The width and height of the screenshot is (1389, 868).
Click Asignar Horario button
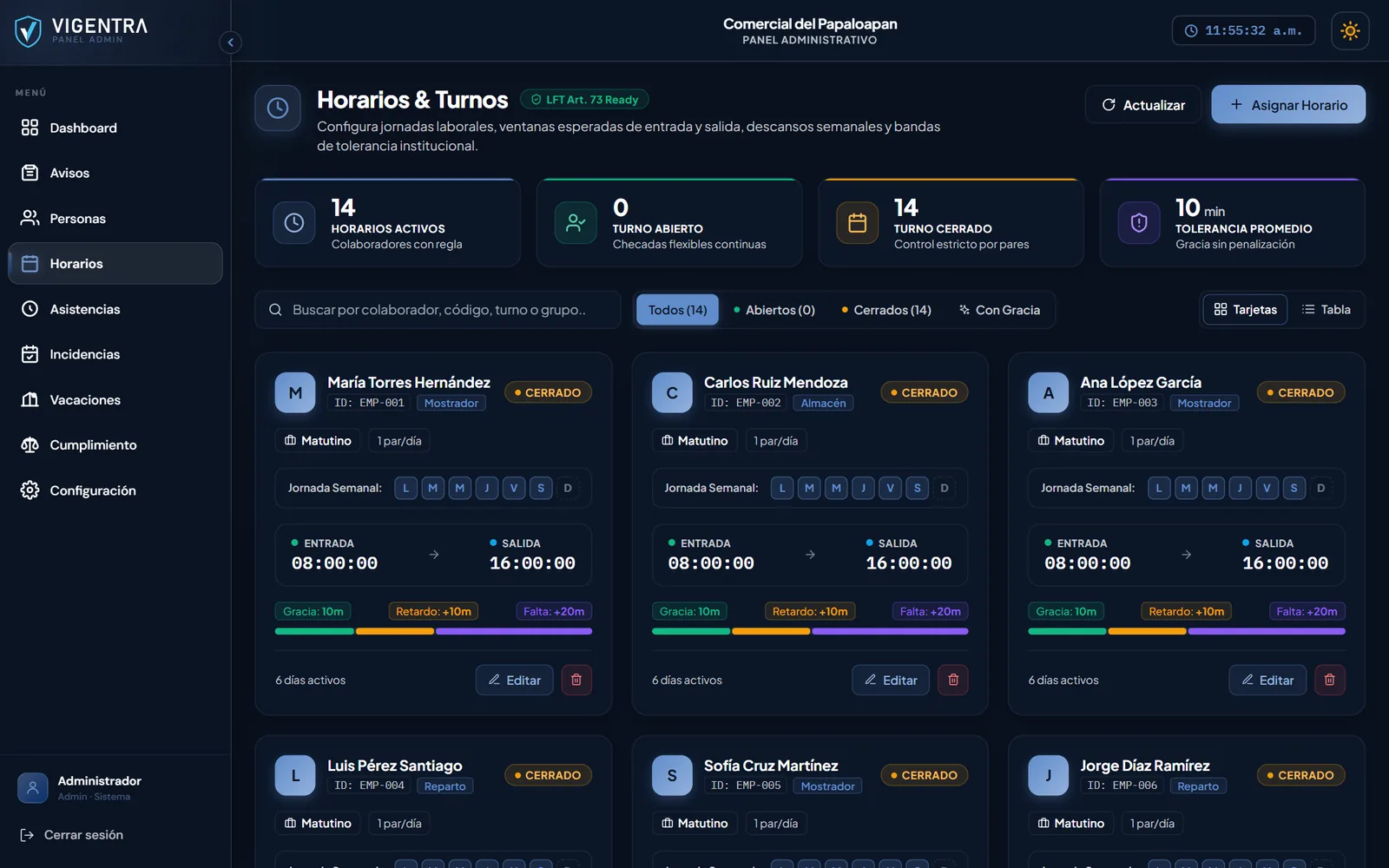tap(1288, 105)
